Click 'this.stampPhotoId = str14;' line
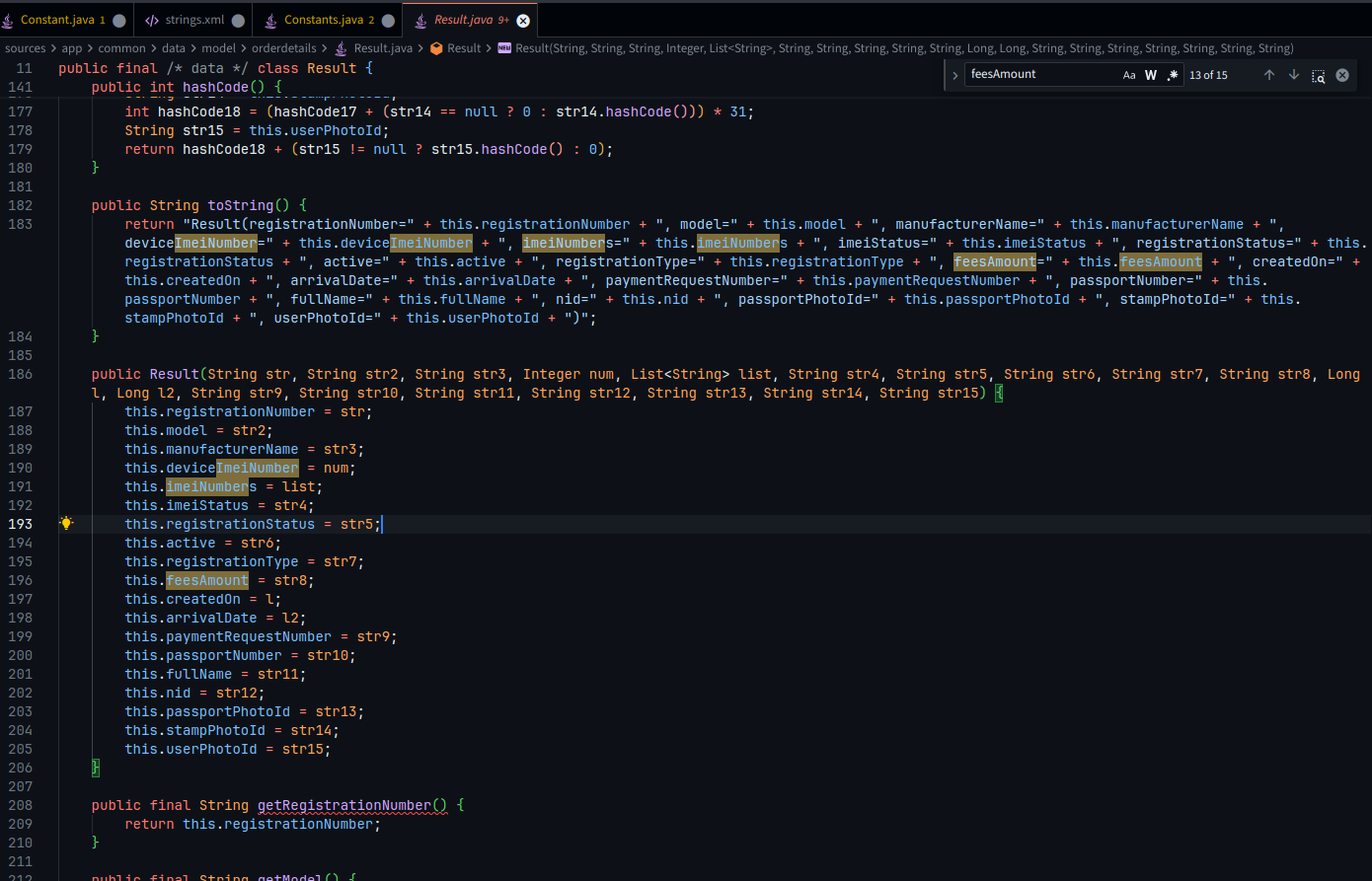 click(232, 730)
